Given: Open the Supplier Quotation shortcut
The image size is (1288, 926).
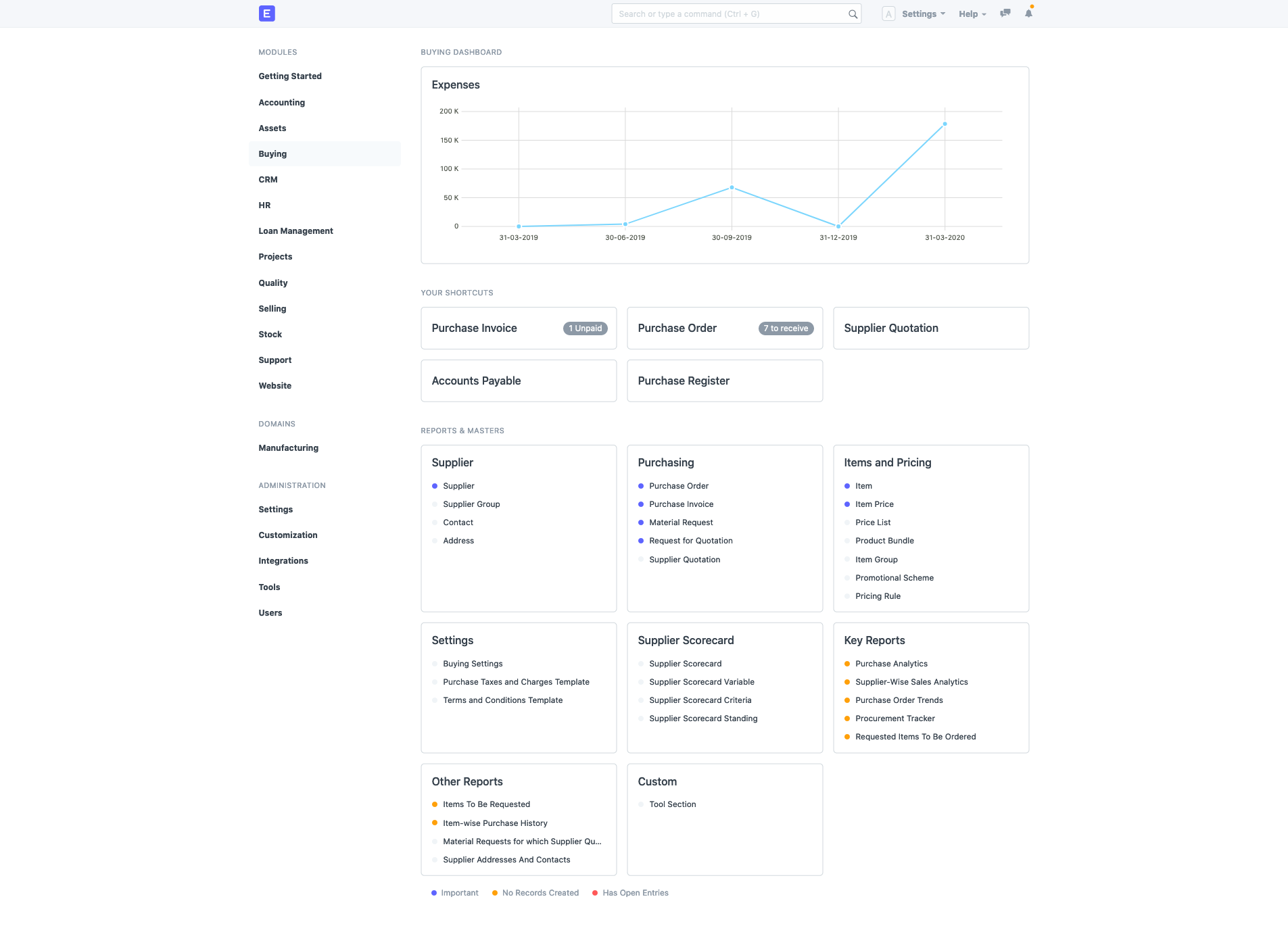Looking at the screenshot, I should (891, 328).
